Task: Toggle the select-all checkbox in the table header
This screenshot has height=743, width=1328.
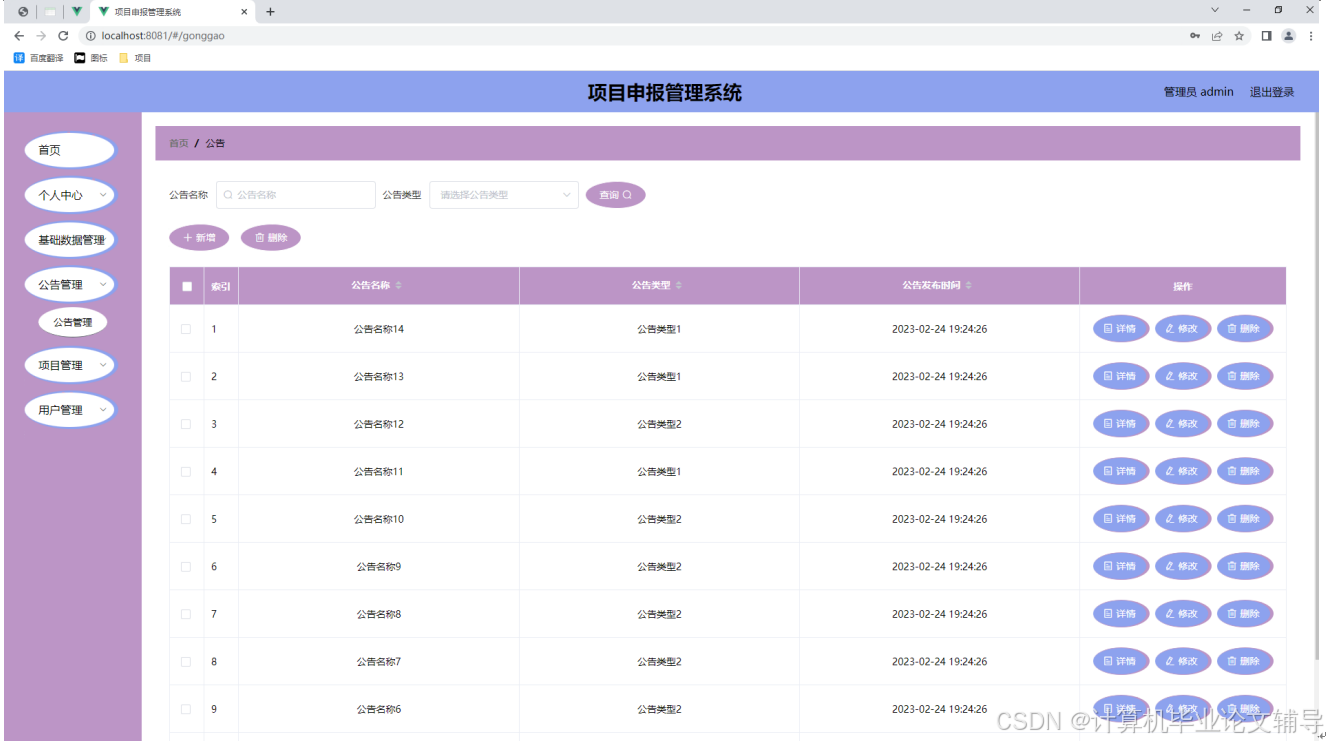Action: click(186, 286)
